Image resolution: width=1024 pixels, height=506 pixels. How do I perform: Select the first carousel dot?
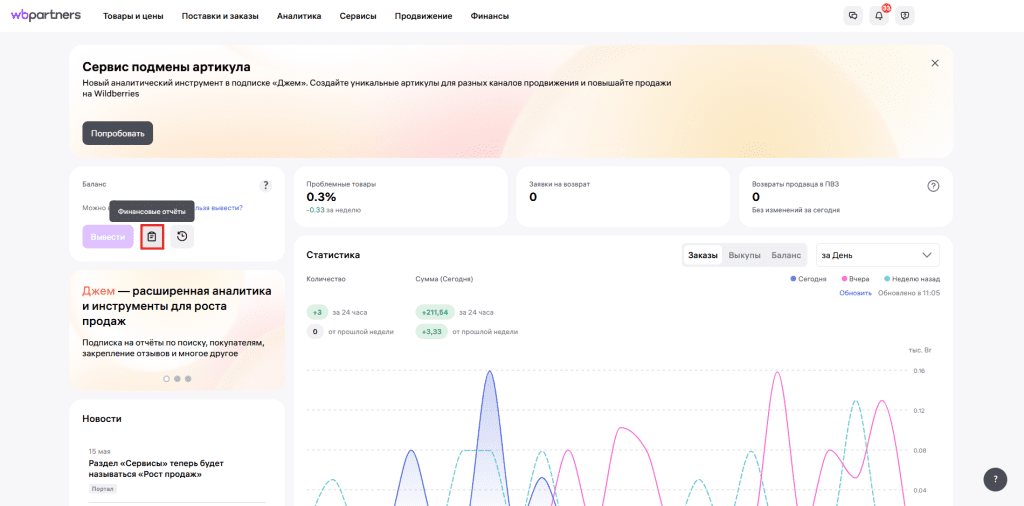pos(167,379)
